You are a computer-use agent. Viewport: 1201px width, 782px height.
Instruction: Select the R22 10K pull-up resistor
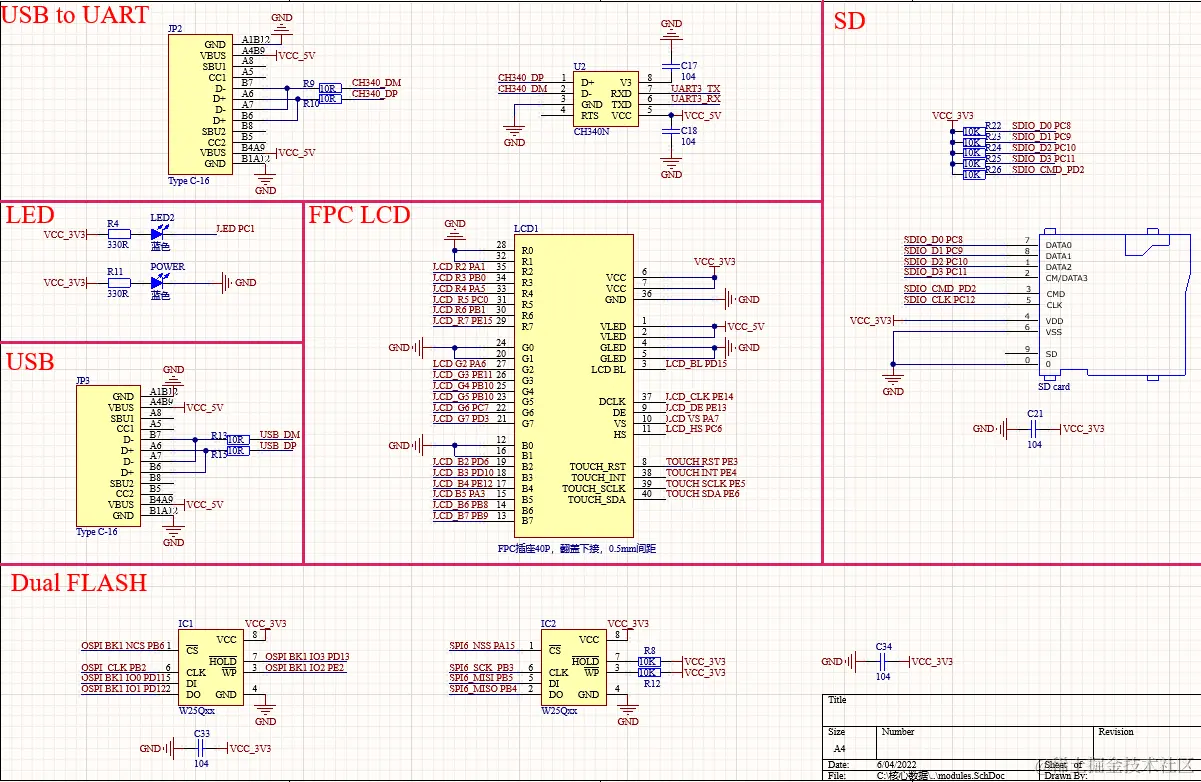(x=973, y=131)
